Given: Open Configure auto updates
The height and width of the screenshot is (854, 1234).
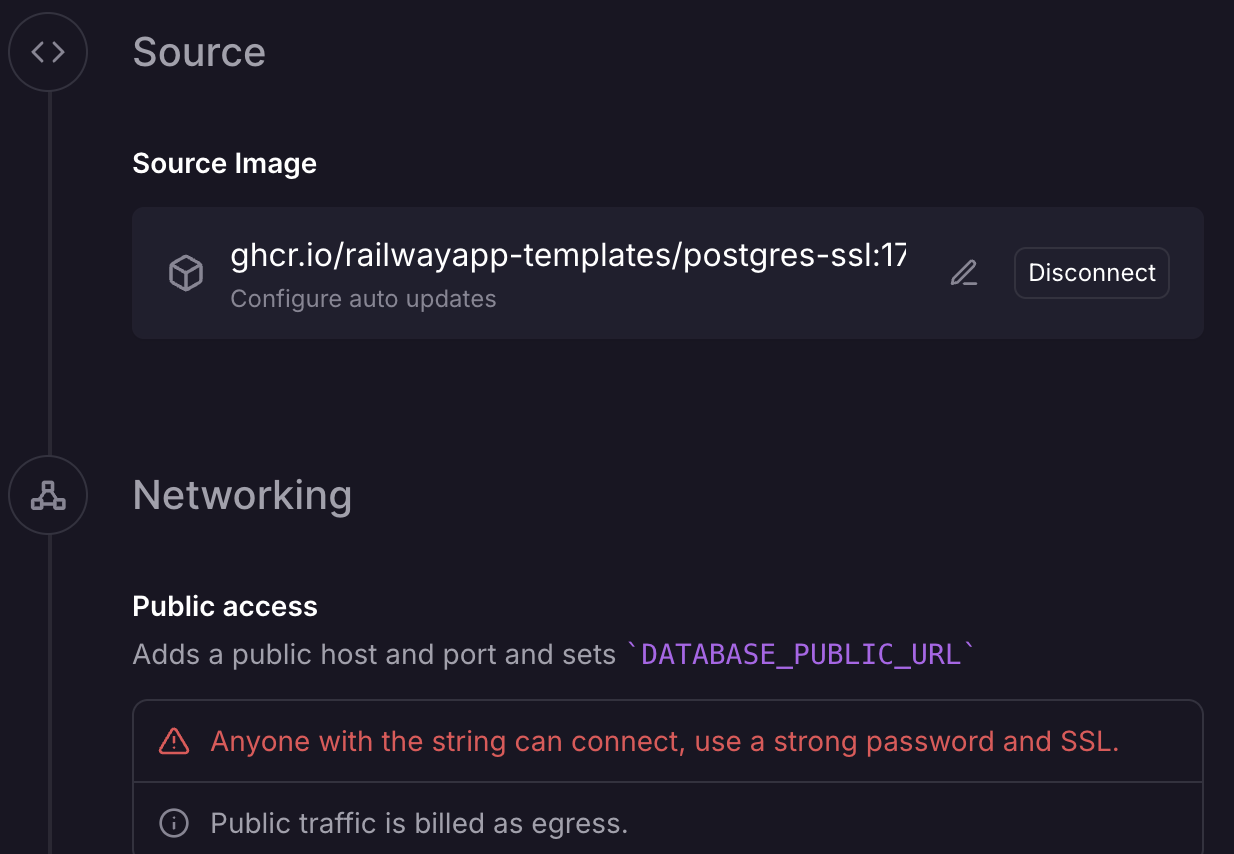Looking at the screenshot, I should point(363,299).
